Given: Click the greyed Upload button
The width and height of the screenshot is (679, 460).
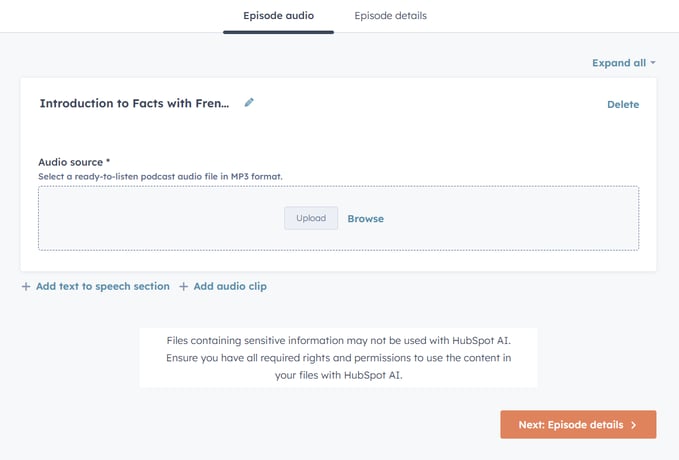Looking at the screenshot, I should [x=311, y=218].
